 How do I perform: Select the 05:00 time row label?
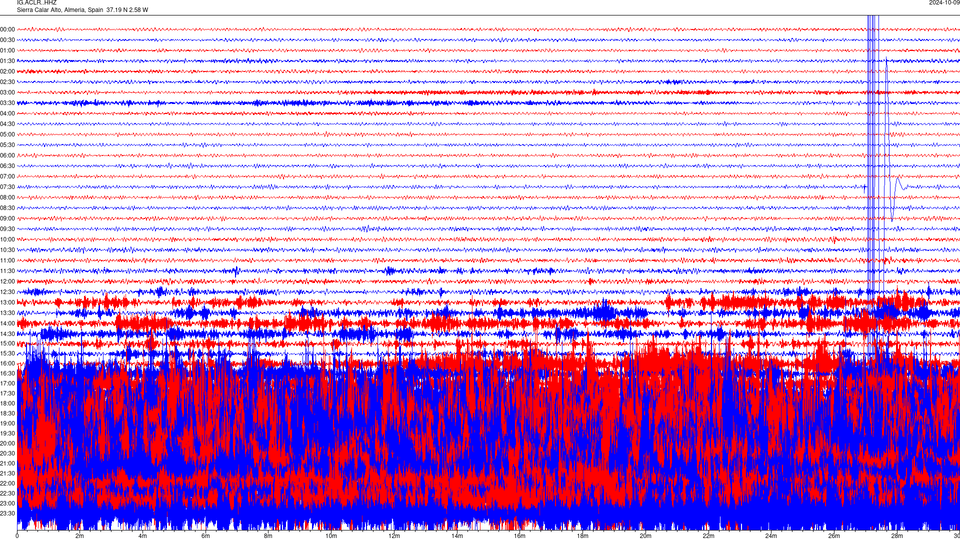[x=7, y=134]
